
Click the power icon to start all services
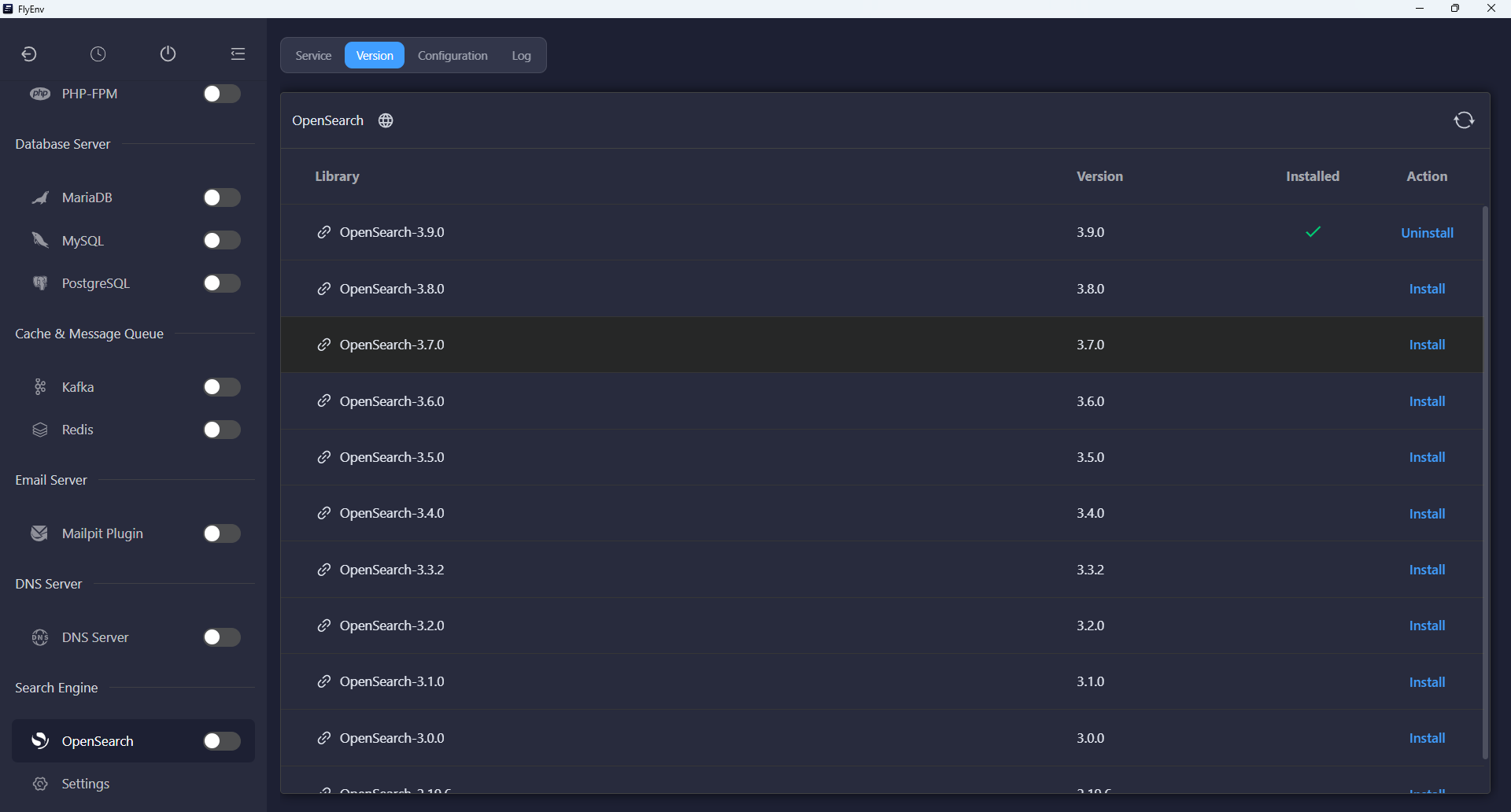(168, 54)
